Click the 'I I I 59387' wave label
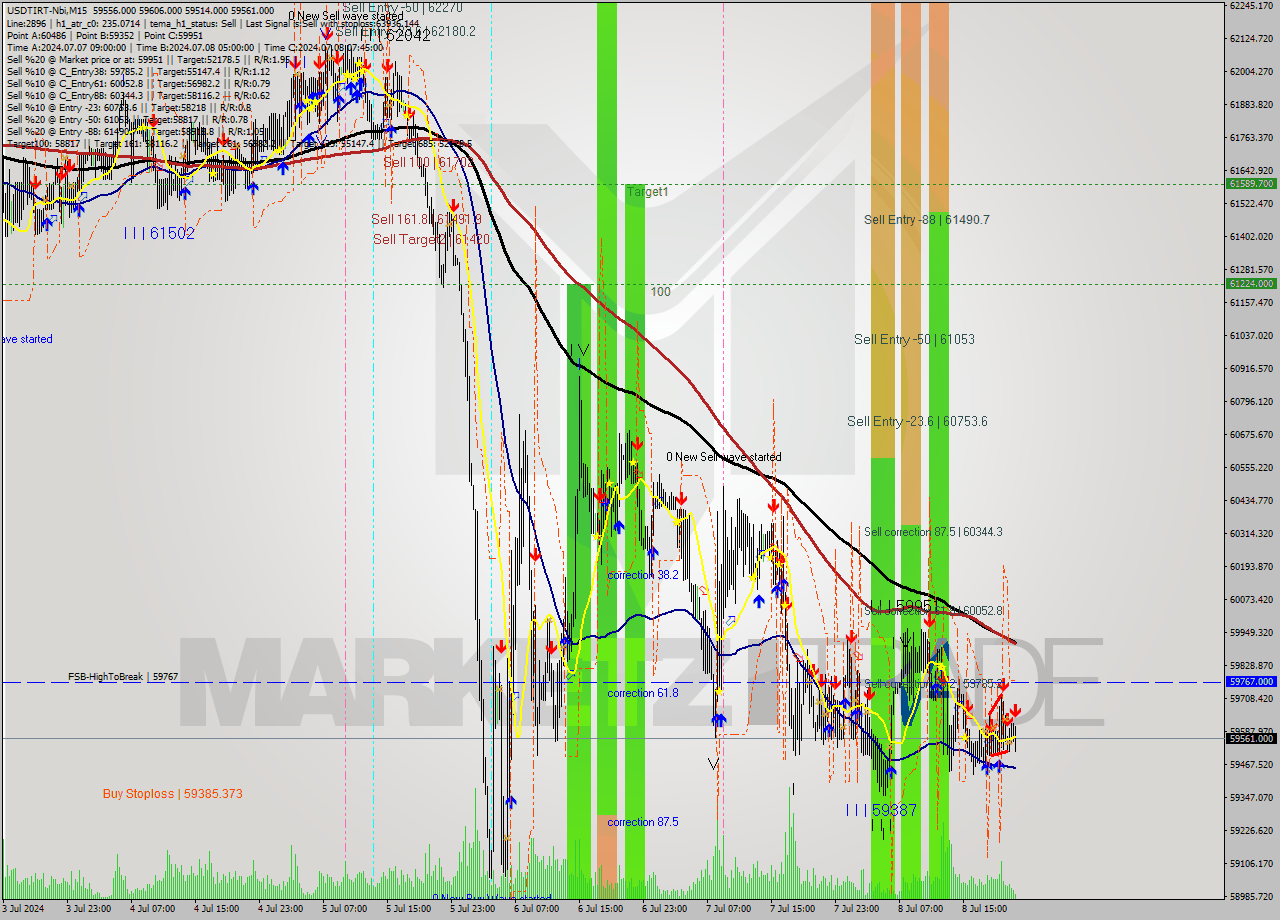 pyautogui.click(x=881, y=810)
